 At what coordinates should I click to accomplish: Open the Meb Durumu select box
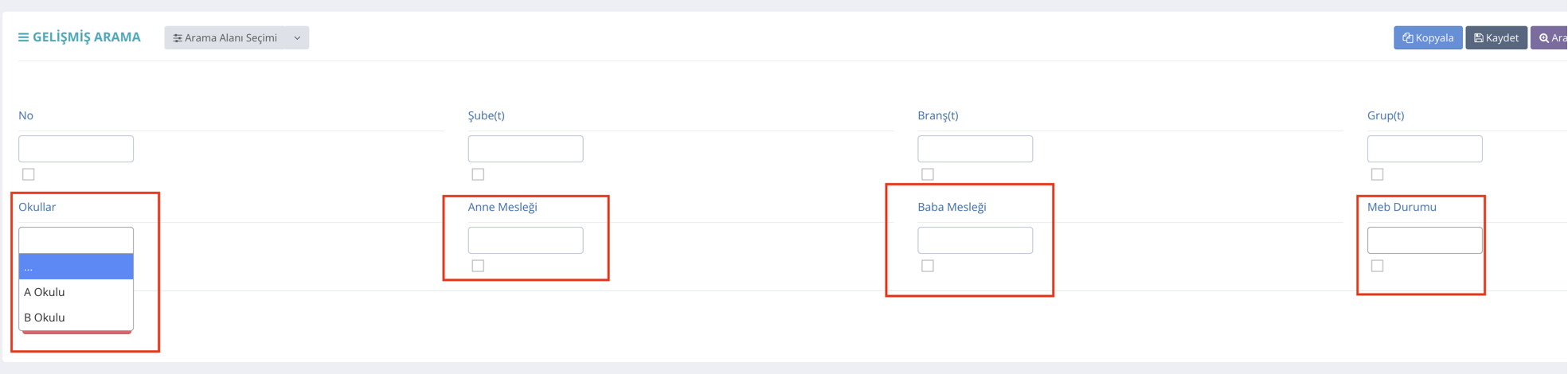click(1425, 240)
